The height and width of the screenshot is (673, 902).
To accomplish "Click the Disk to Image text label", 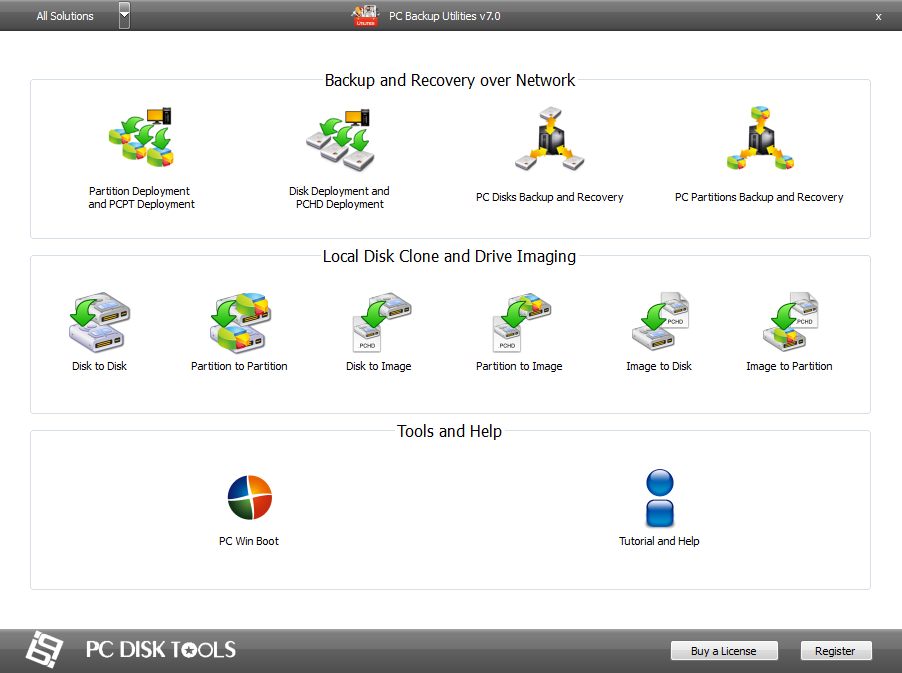I will [x=379, y=366].
